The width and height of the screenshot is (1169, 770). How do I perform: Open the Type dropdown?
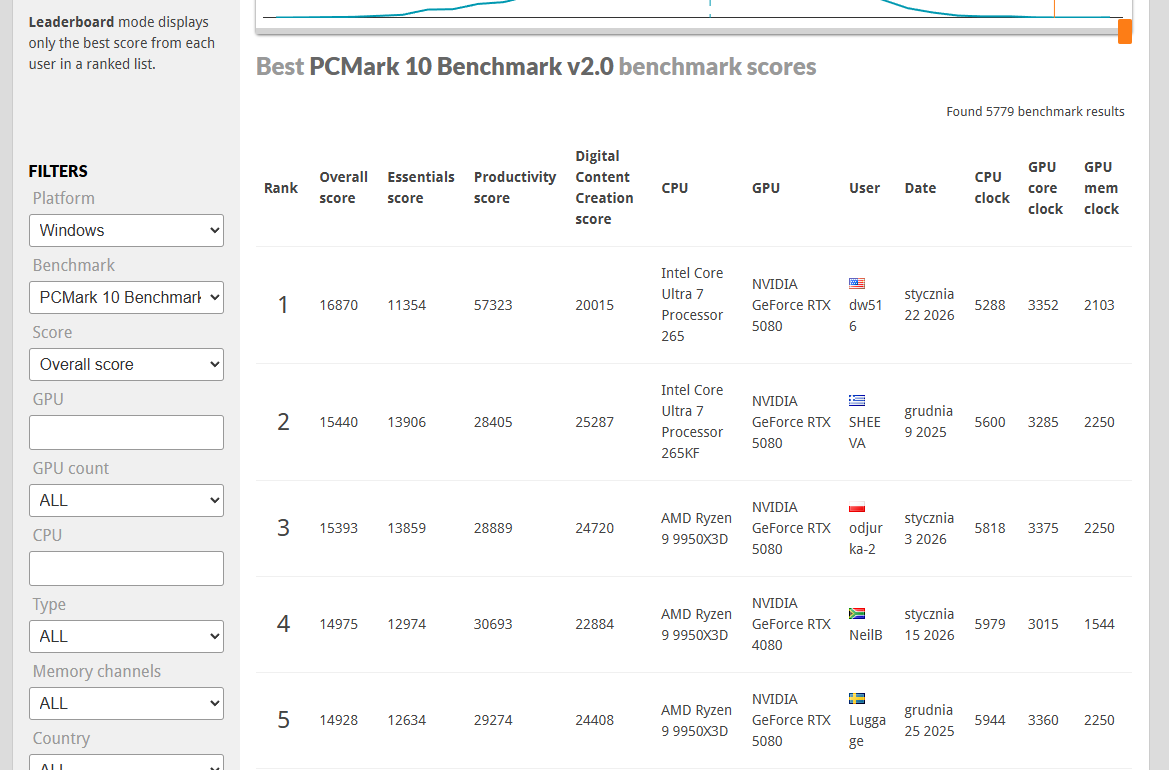coord(126,637)
